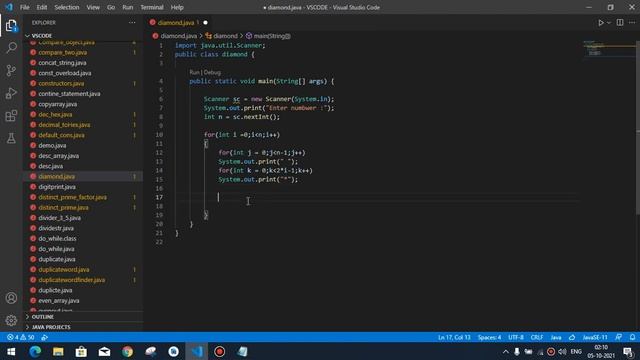640x360 pixels.
Task: Open the Terminal menu
Action: click(152, 7)
